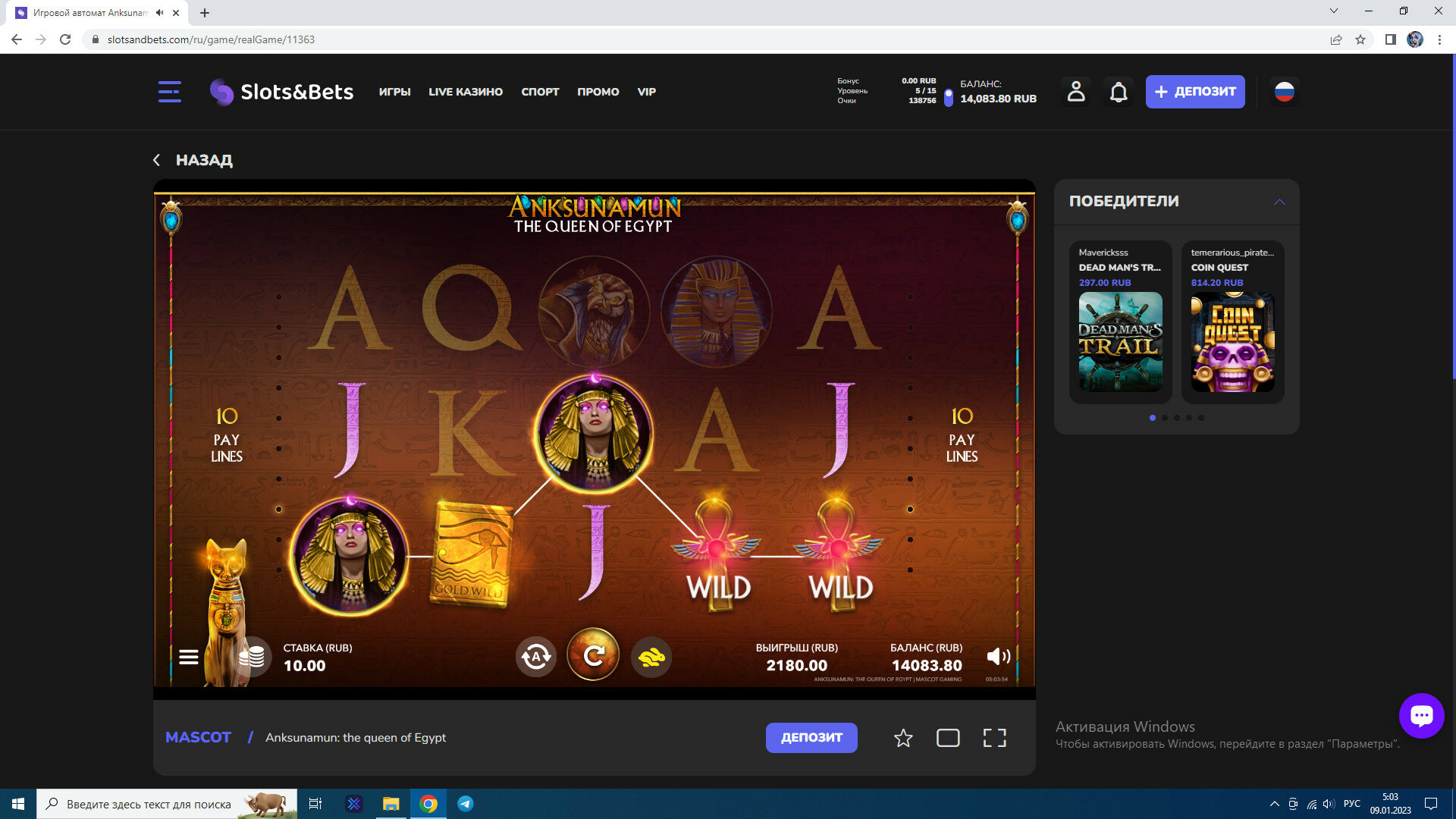
Task: Mute game sound with speaker icon
Action: [x=998, y=657]
